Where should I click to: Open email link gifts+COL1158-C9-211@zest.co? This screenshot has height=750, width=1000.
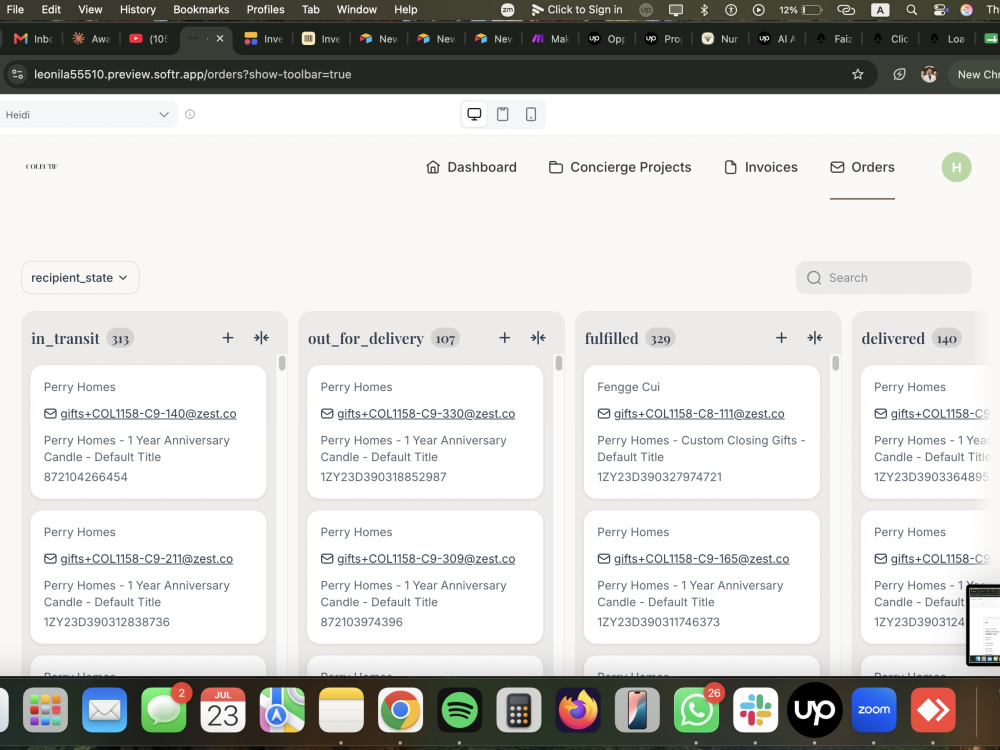point(147,559)
